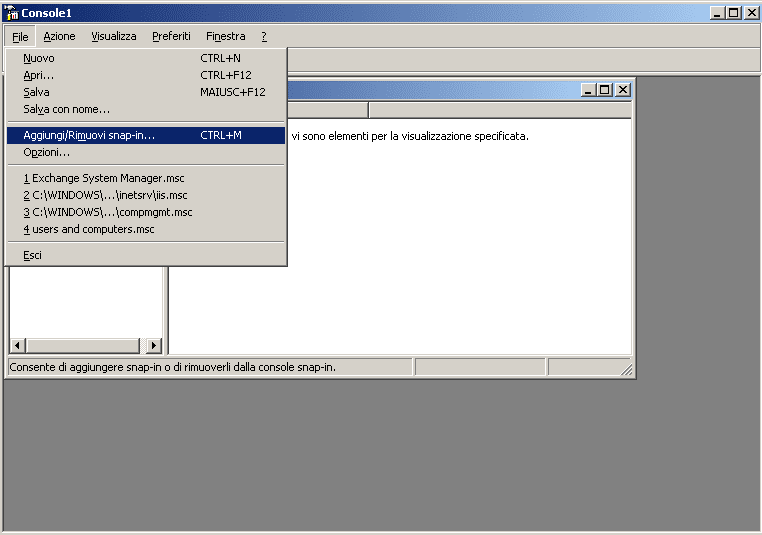Open recent file compmgmt.msc
This screenshot has width=762, height=535.
(146, 212)
